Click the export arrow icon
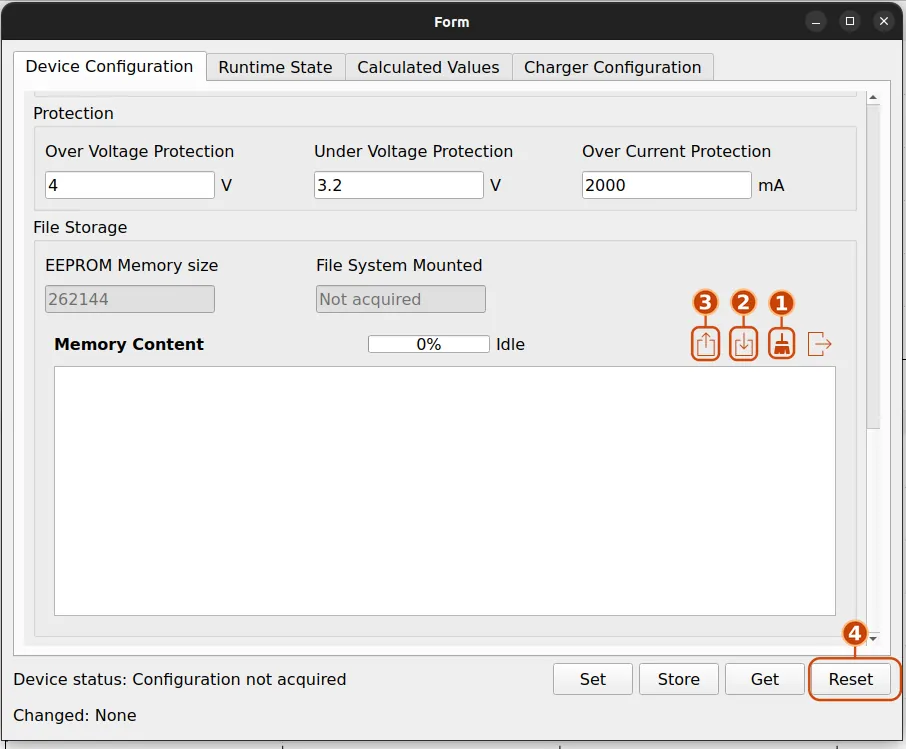Image resolution: width=906 pixels, height=749 pixels. coord(819,344)
